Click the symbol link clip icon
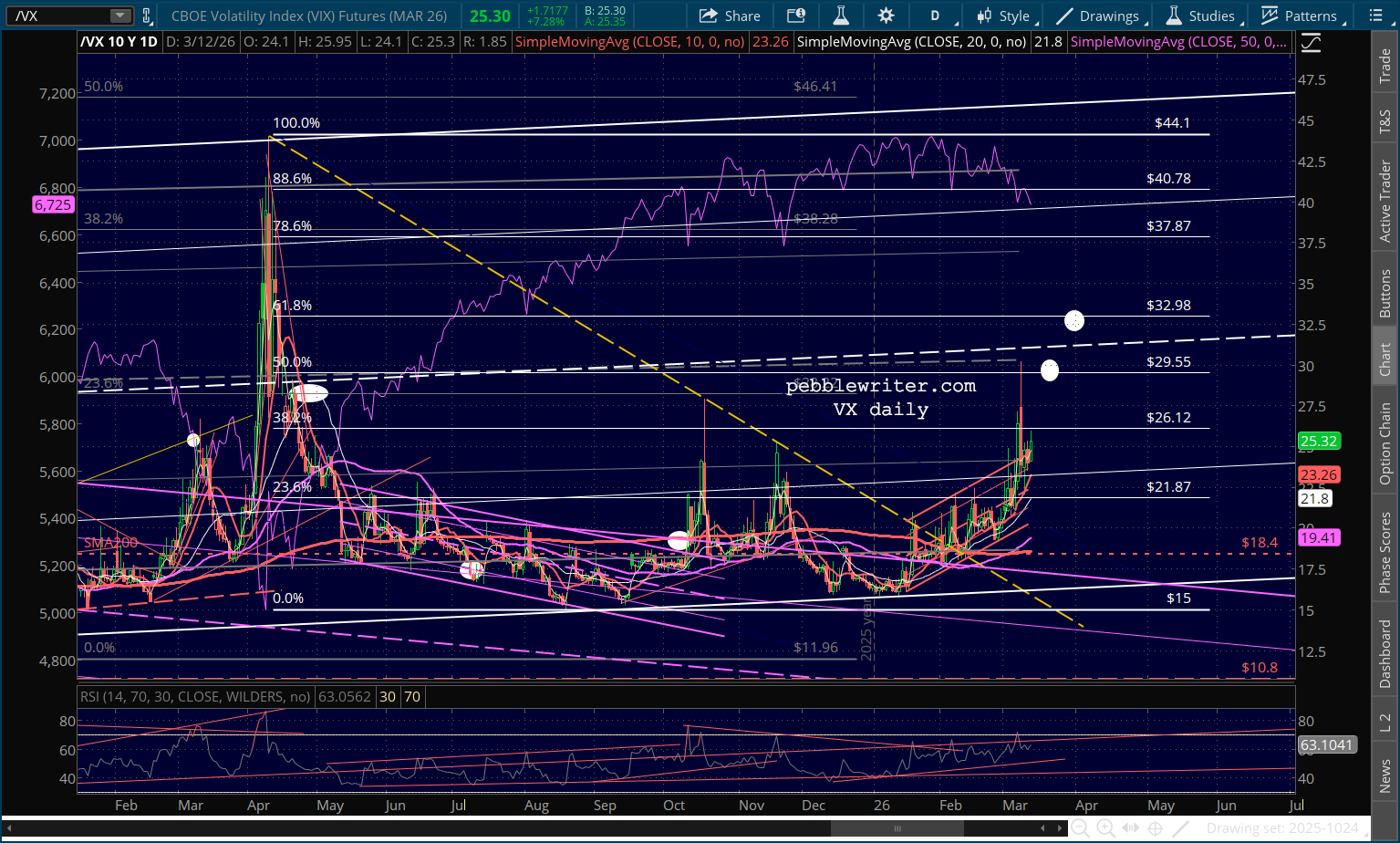This screenshot has width=1400, height=843. (146, 16)
